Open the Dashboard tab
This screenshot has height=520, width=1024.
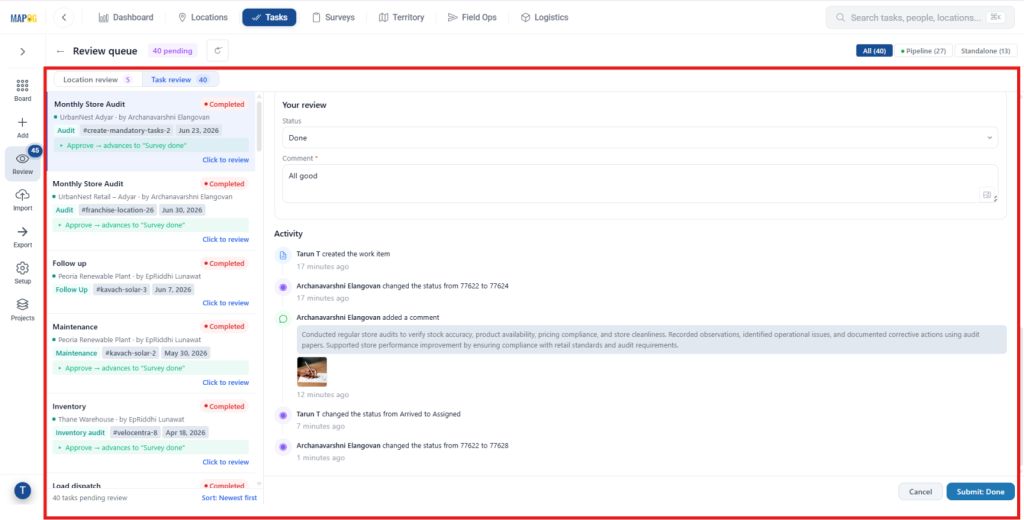(x=126, y=18)
